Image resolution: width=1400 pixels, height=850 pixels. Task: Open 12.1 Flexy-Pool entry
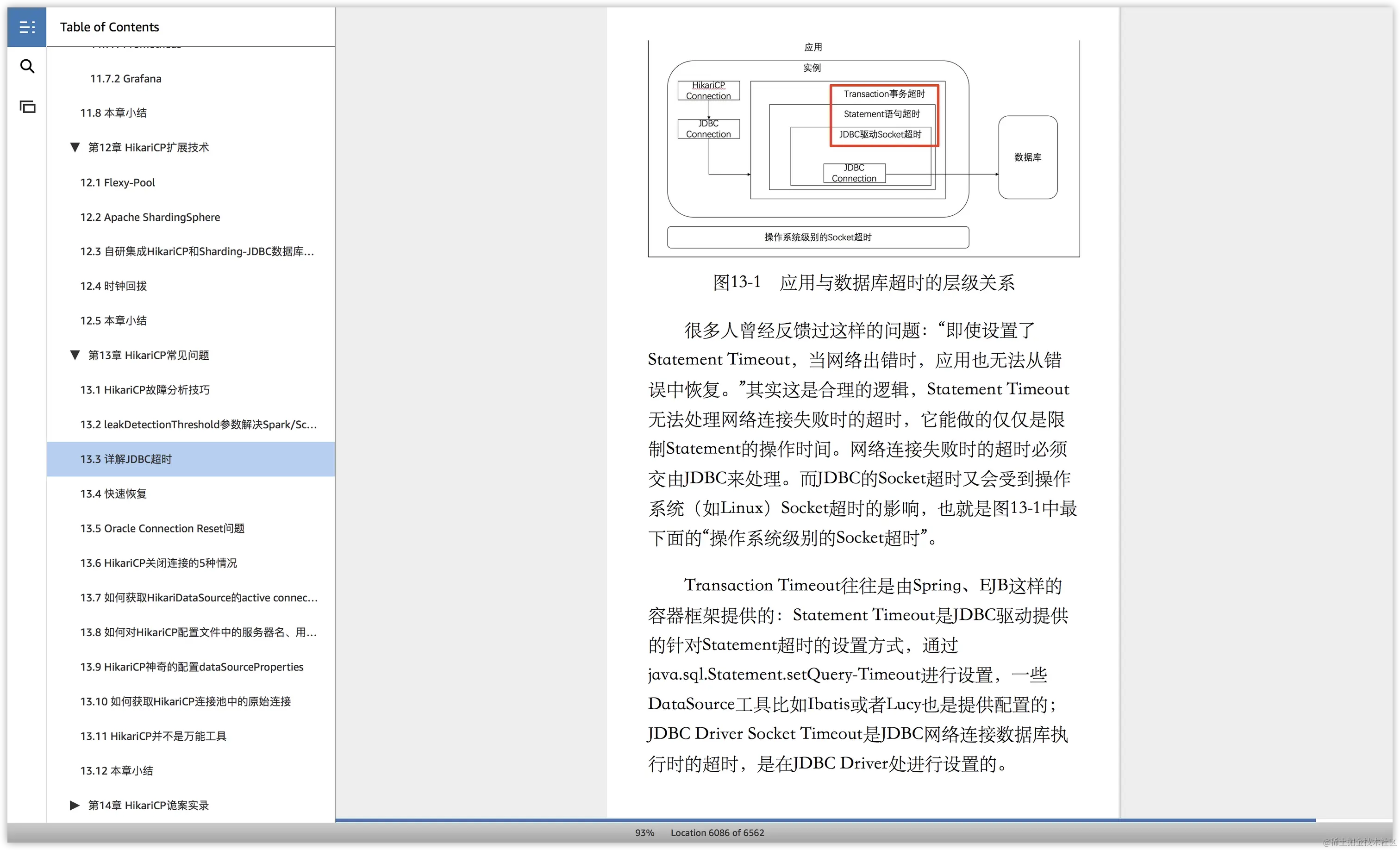(117, 182)
